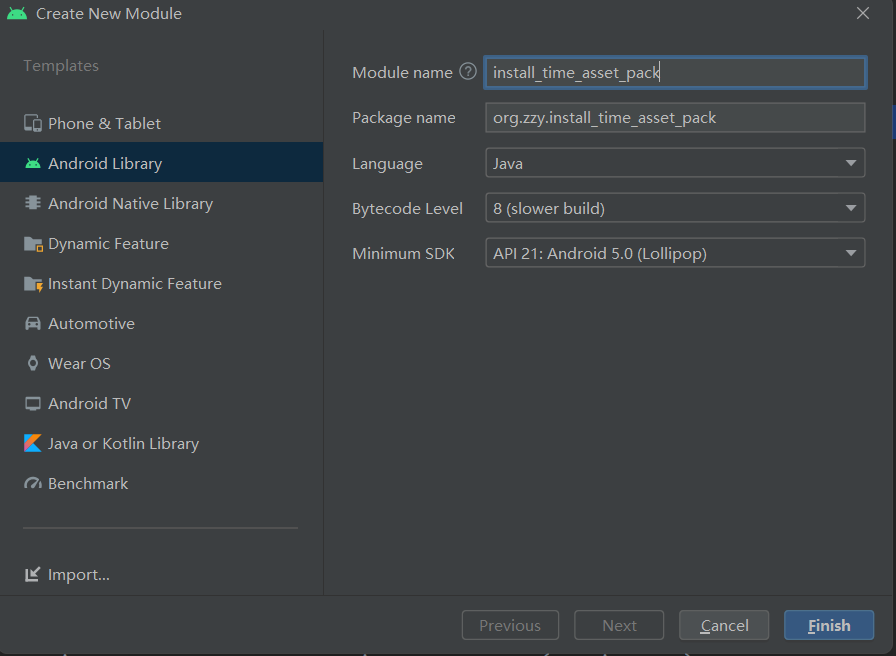Select the Benchmark label

point(88,484)
